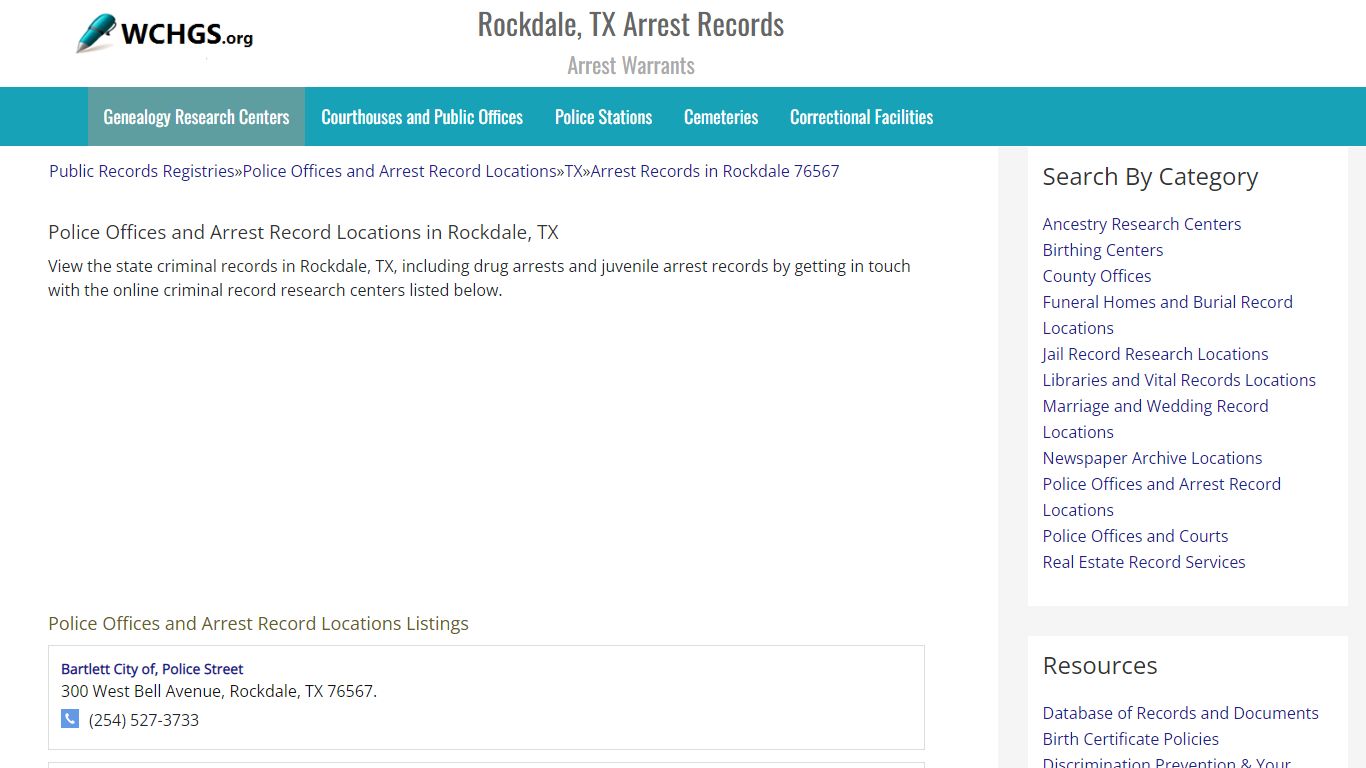The image size is (1366, 768).
Task: Open Ancestry Research Centers category
Action: tap(1141, 224)
